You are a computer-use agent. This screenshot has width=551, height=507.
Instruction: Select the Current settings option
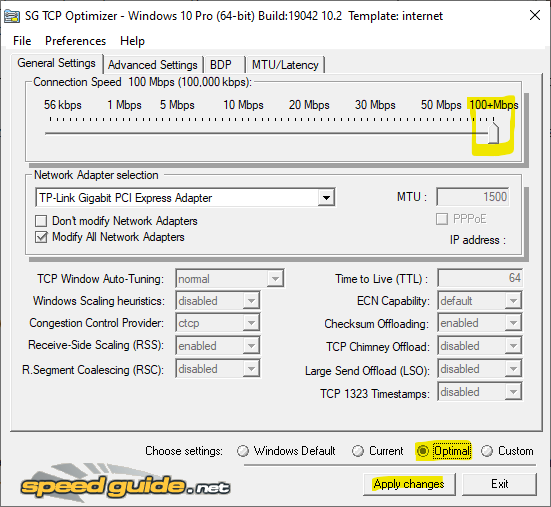coord(358,451)
